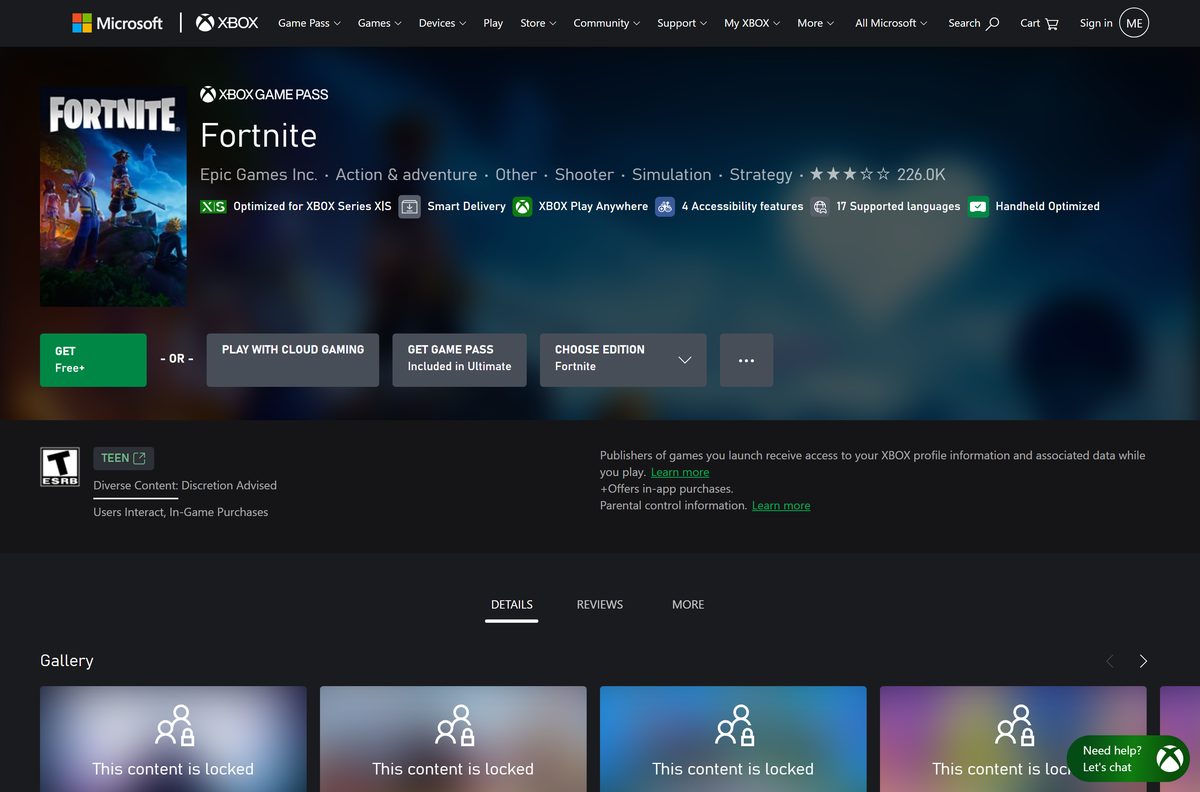Click the Microsoft logo
This screenshot has width=1200, height=792.
pyautogui.click(x=117, y=22)
